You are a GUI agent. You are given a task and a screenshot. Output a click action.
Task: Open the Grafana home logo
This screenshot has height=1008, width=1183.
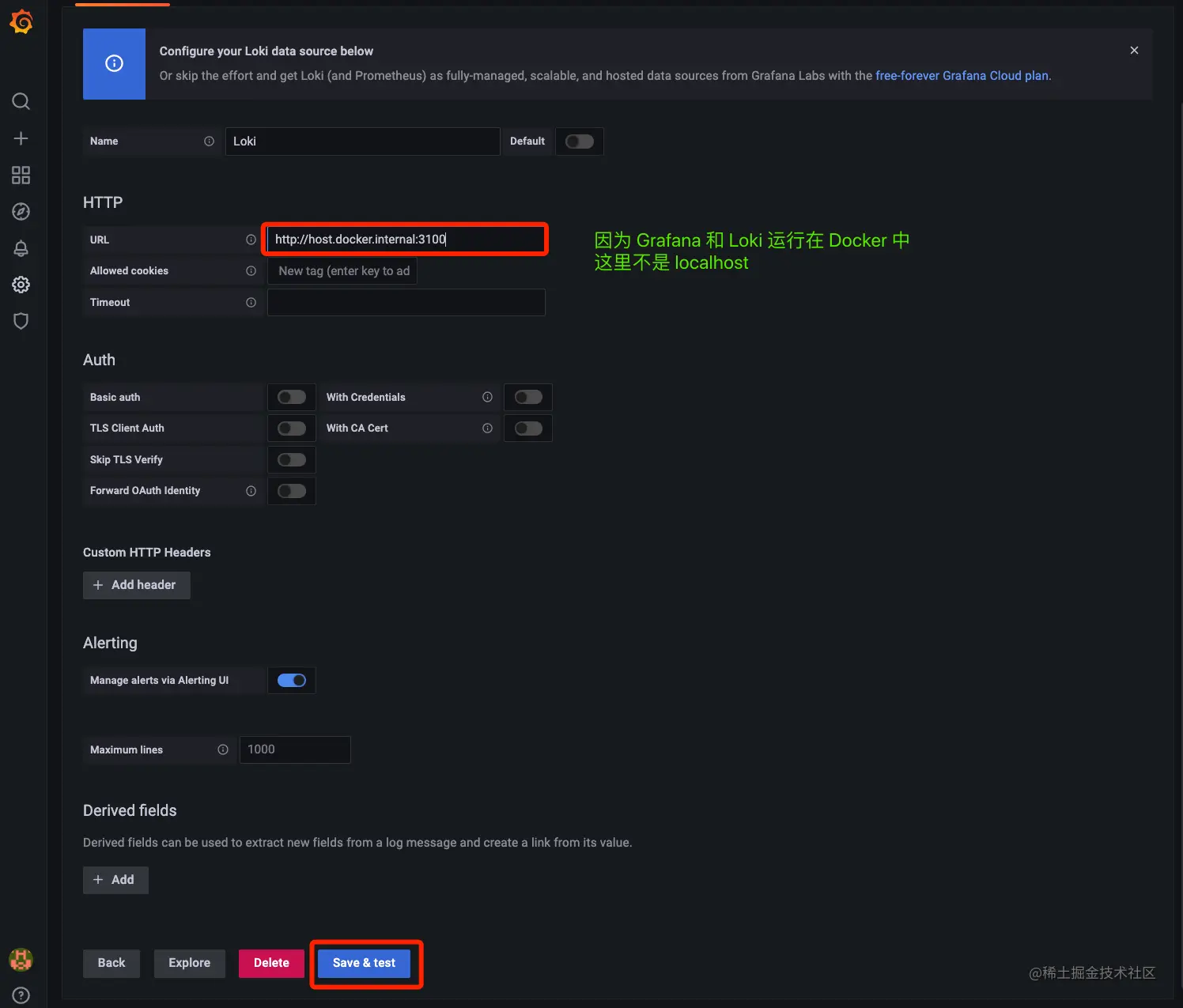[21, 22]
